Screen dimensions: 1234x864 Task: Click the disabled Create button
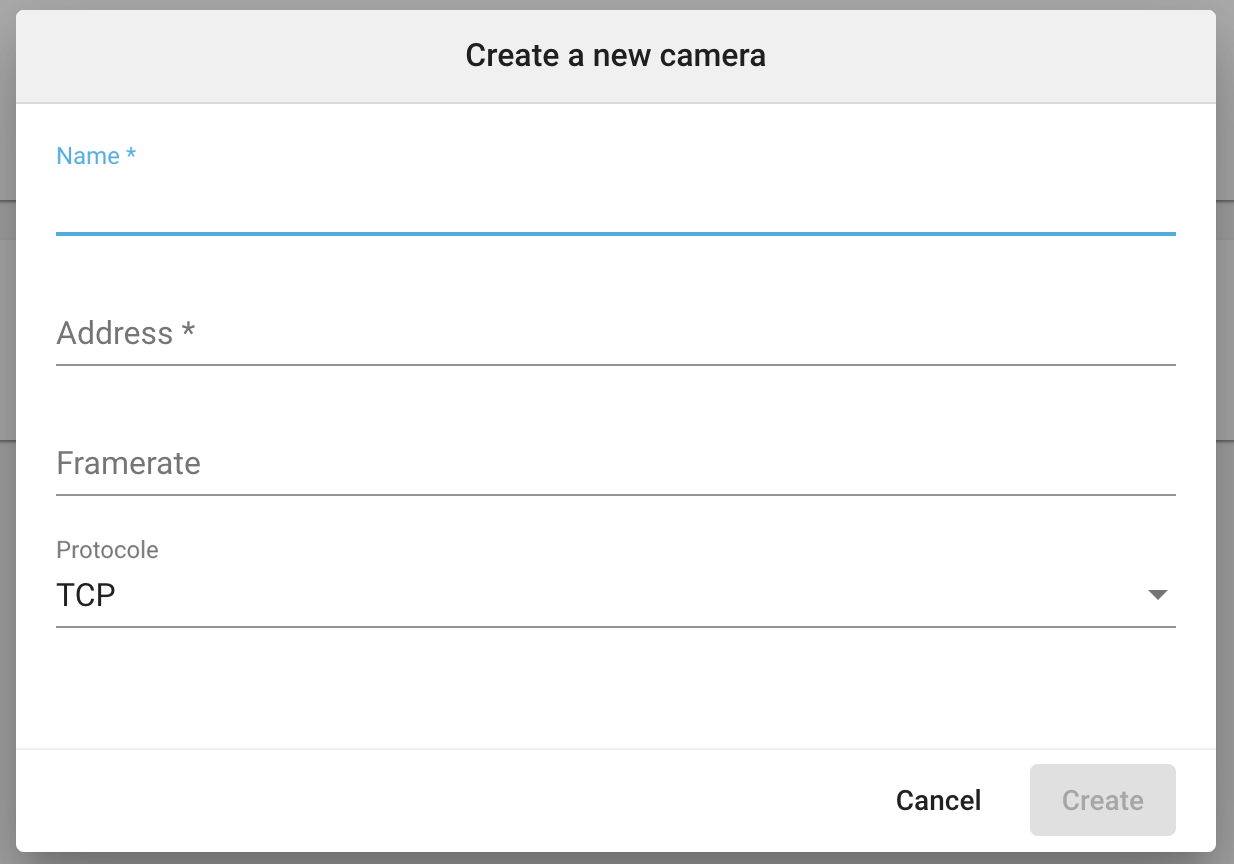1102,800
